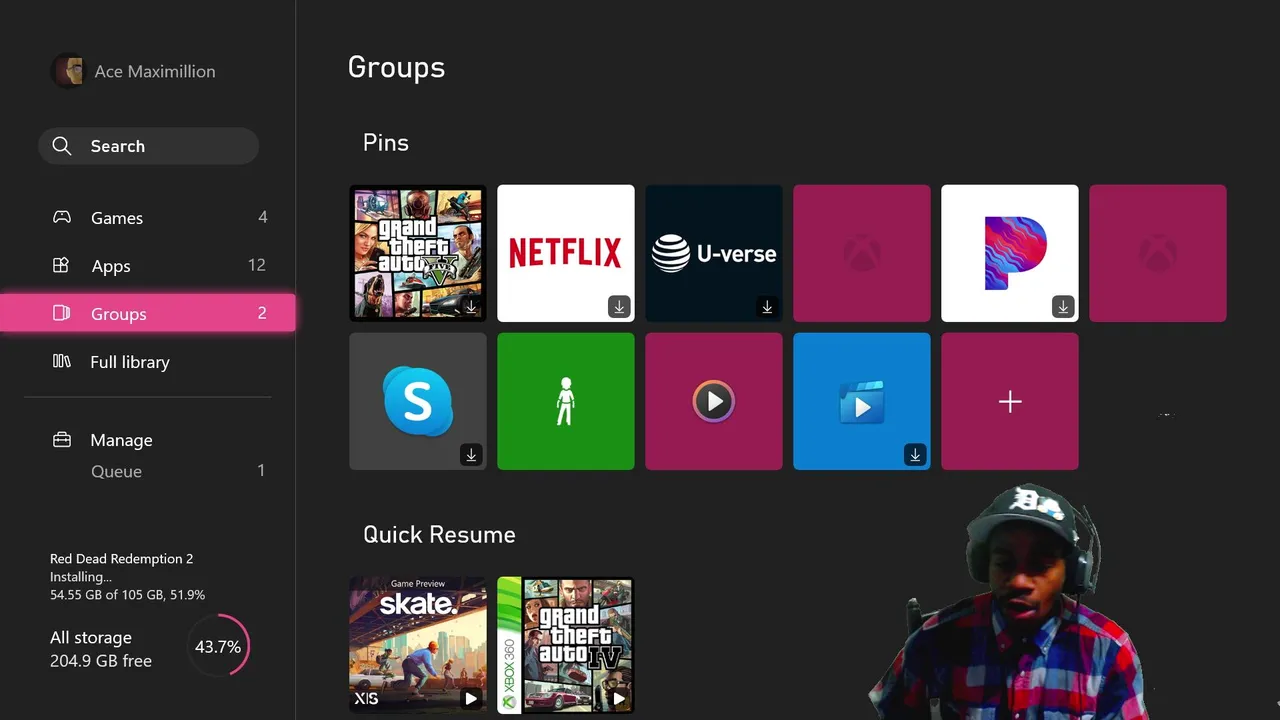
Task: Click the Manage toolbox icon
Action: (62, 440)
